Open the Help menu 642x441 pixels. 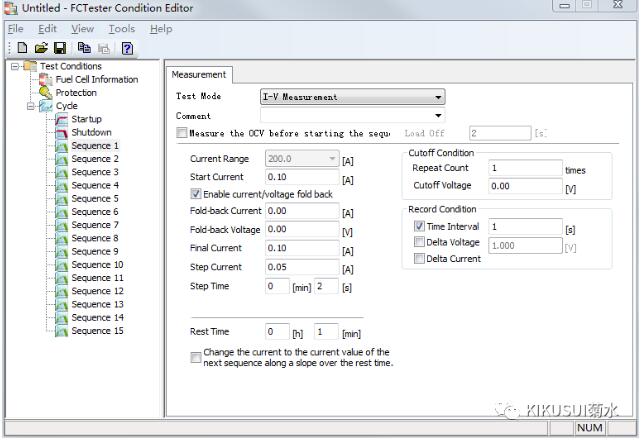click(x=161, y=29)
